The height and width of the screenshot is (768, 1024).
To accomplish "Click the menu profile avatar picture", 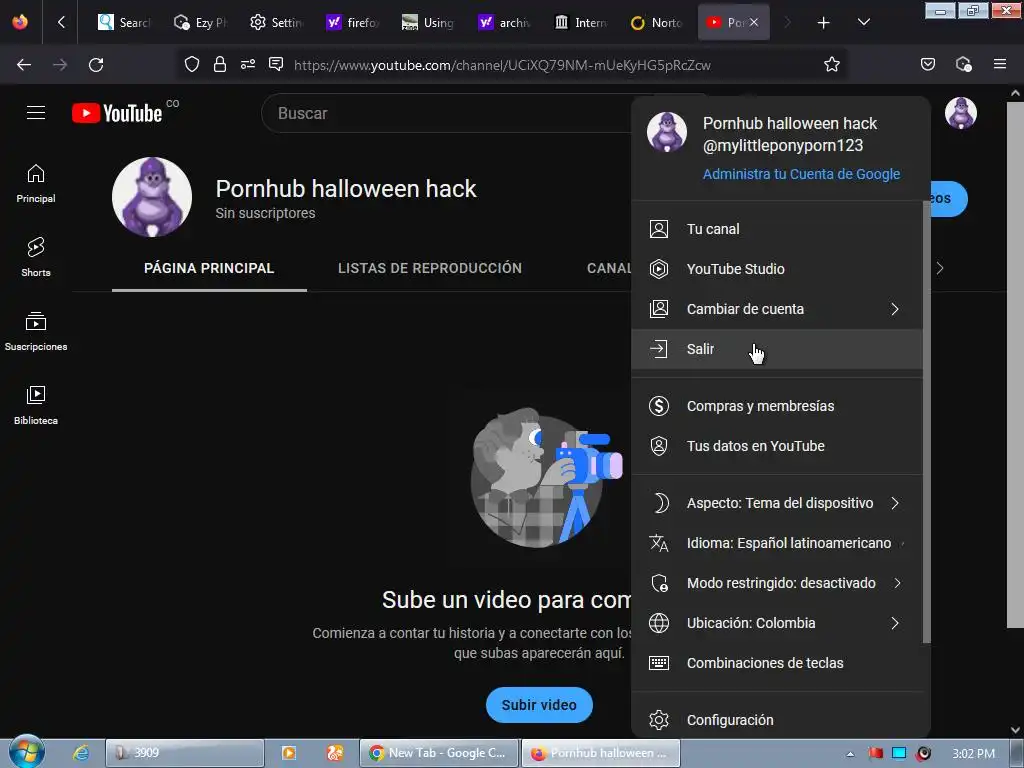I will [667, 131].
